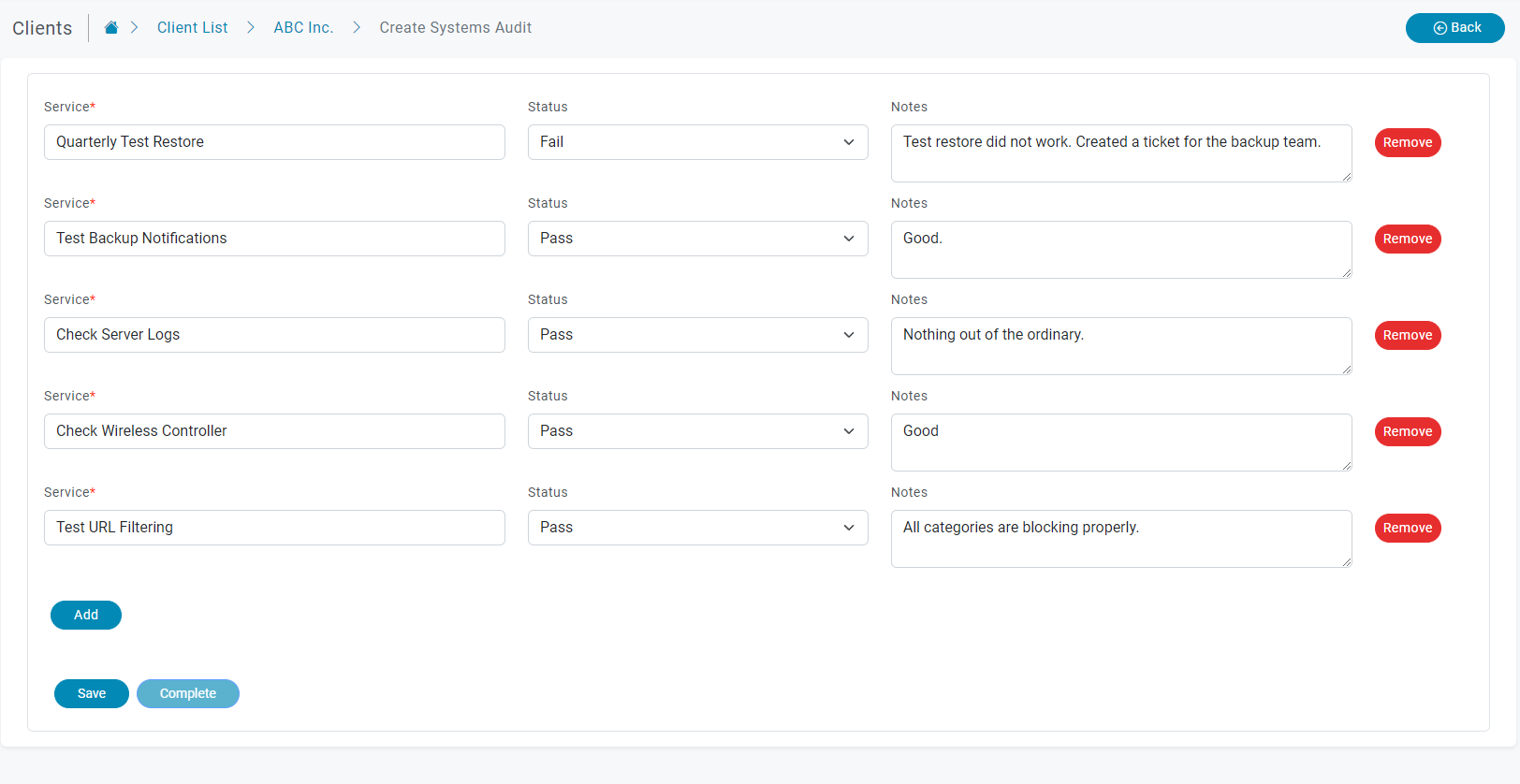Image resolution: width=1520 pixels, height=784 pixels.
Task: Click the notes box containing 'Nothing out of the ordinary'
Action: pyautogui.click(x=1120, y=346)
